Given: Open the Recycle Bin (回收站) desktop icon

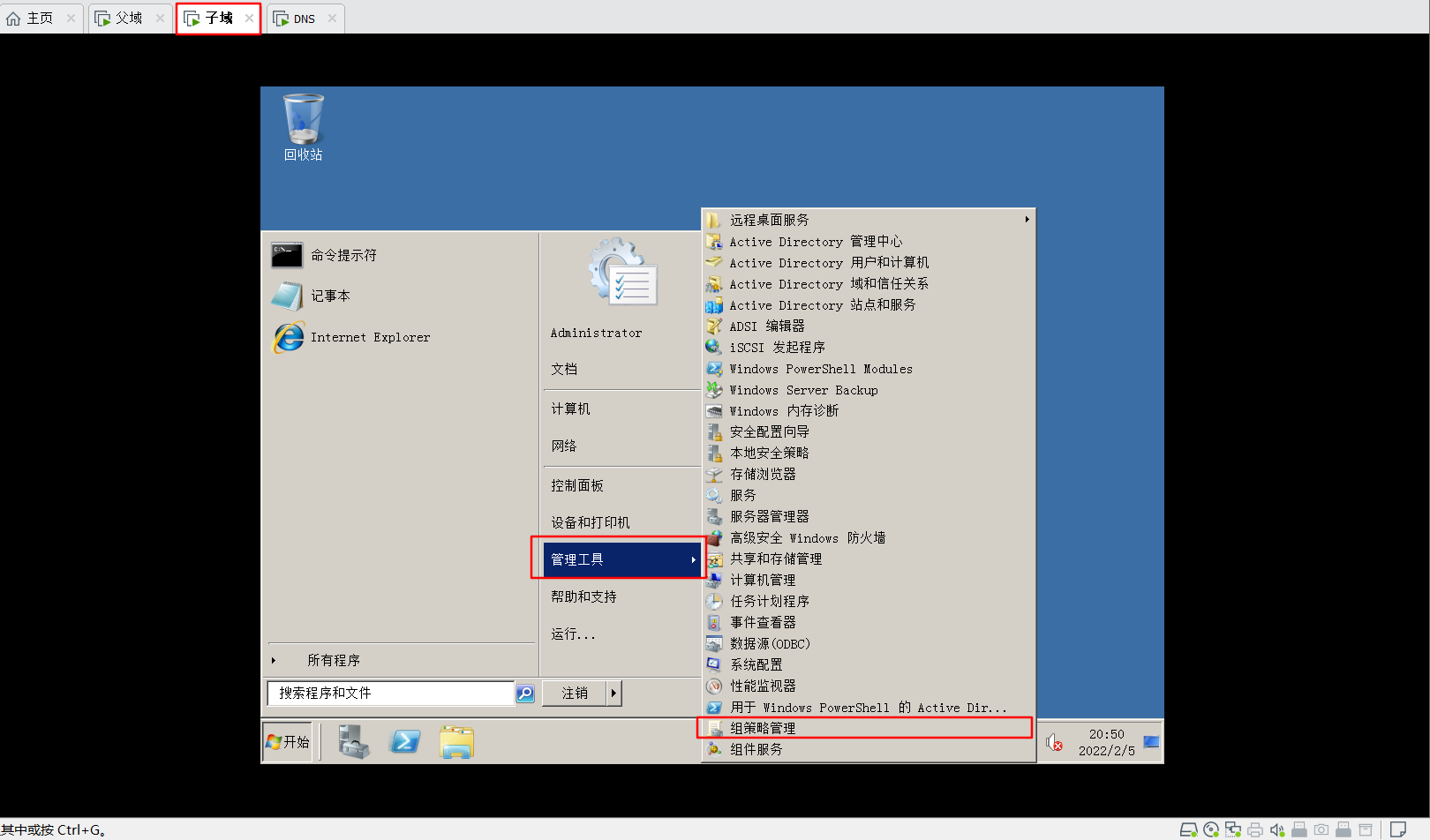Looking at the screenshot, I should click(303, 127).
